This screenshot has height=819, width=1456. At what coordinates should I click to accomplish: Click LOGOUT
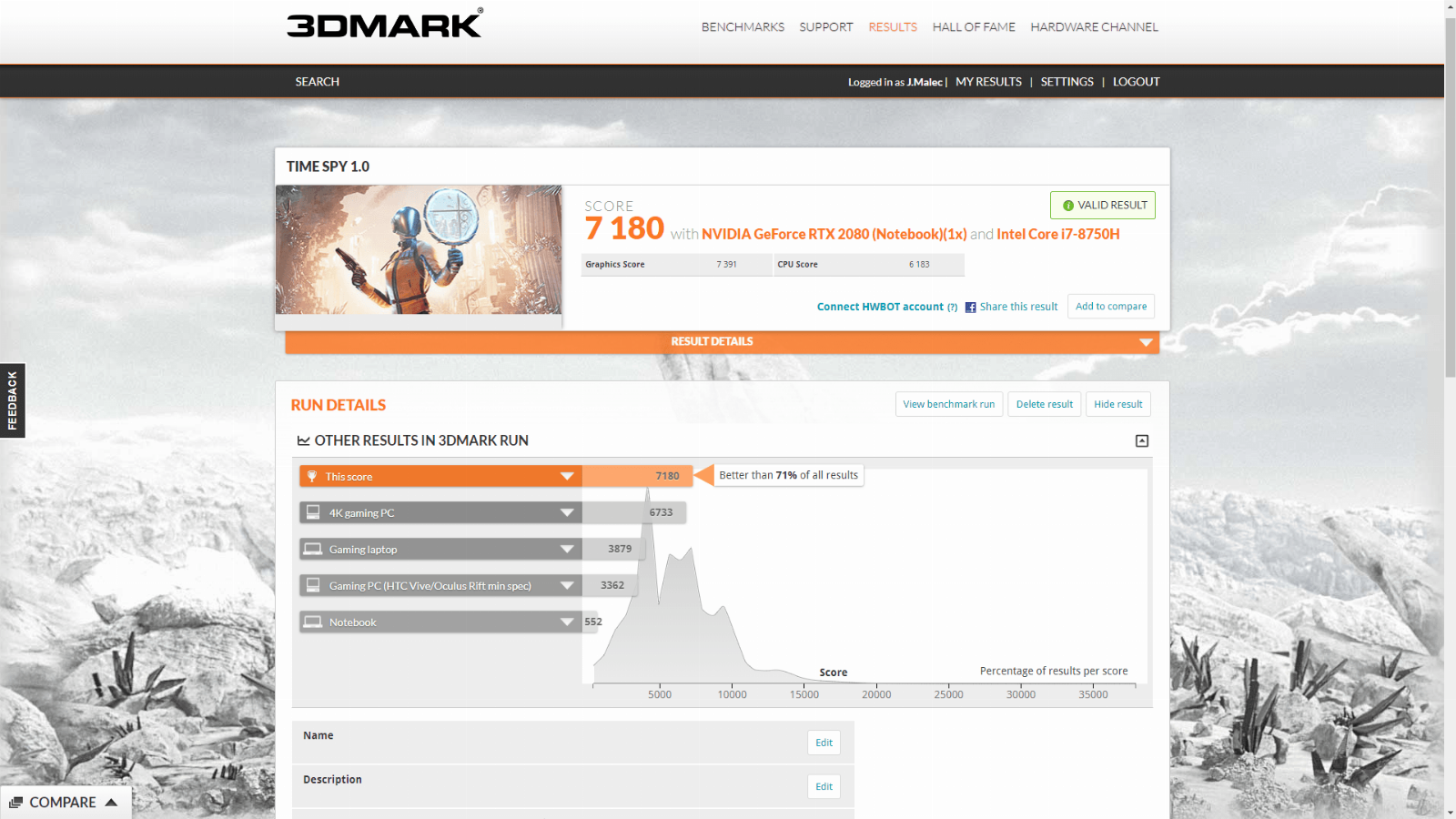1137,82
